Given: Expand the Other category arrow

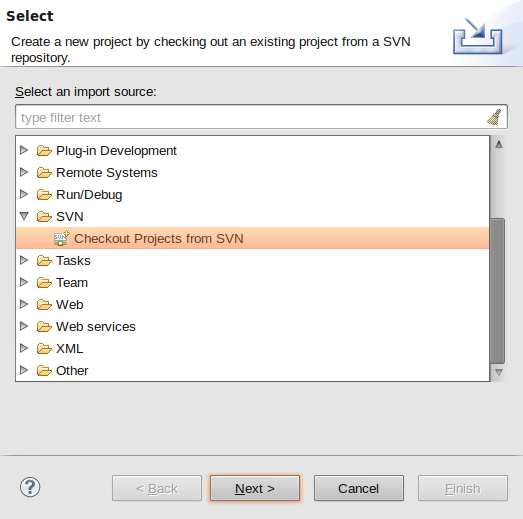Looking at the screenshot, I should pos(24,370).
